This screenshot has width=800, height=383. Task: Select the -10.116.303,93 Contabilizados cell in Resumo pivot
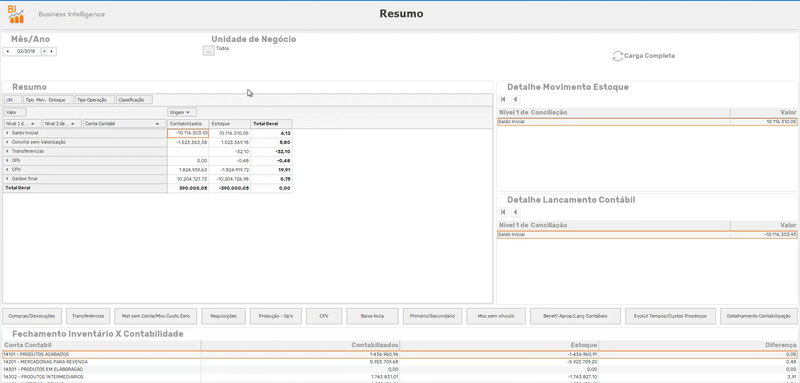click(188, 133)
